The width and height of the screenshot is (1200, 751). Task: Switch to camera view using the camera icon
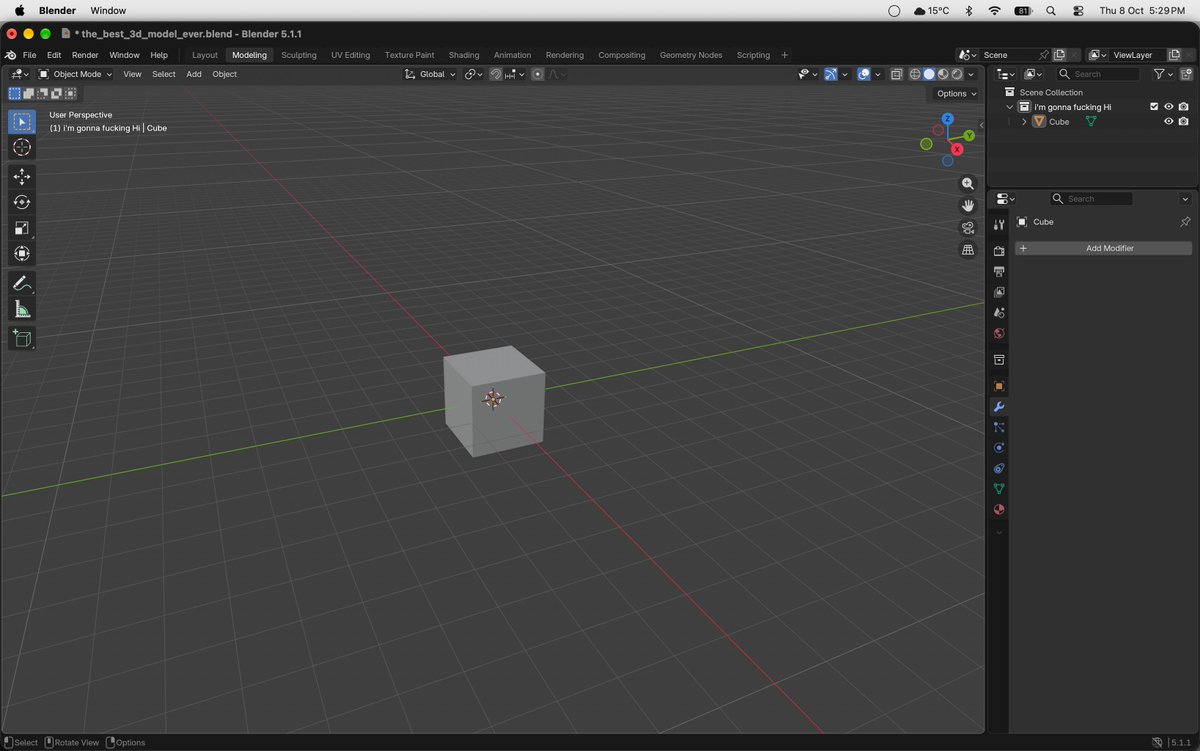click(968, 228)
